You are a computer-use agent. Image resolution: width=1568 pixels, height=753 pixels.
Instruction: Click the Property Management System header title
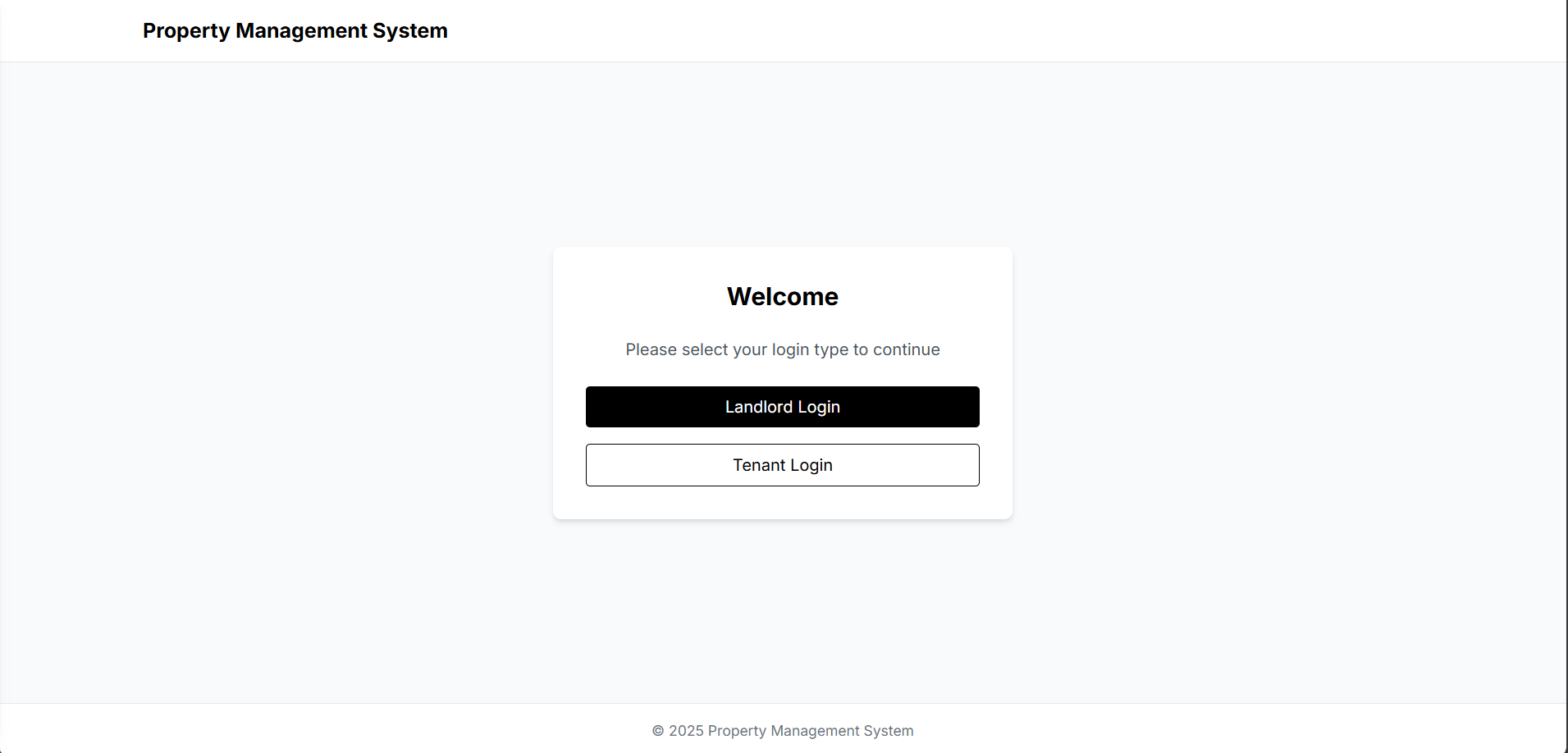[295, 30]
